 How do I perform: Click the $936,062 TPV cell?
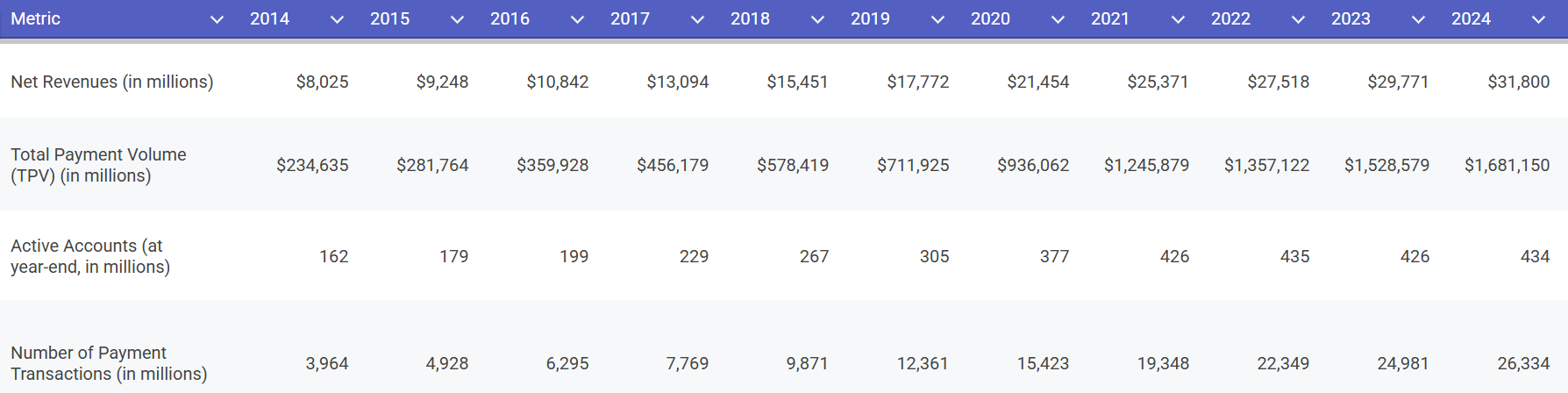(x=1033, y=165)
